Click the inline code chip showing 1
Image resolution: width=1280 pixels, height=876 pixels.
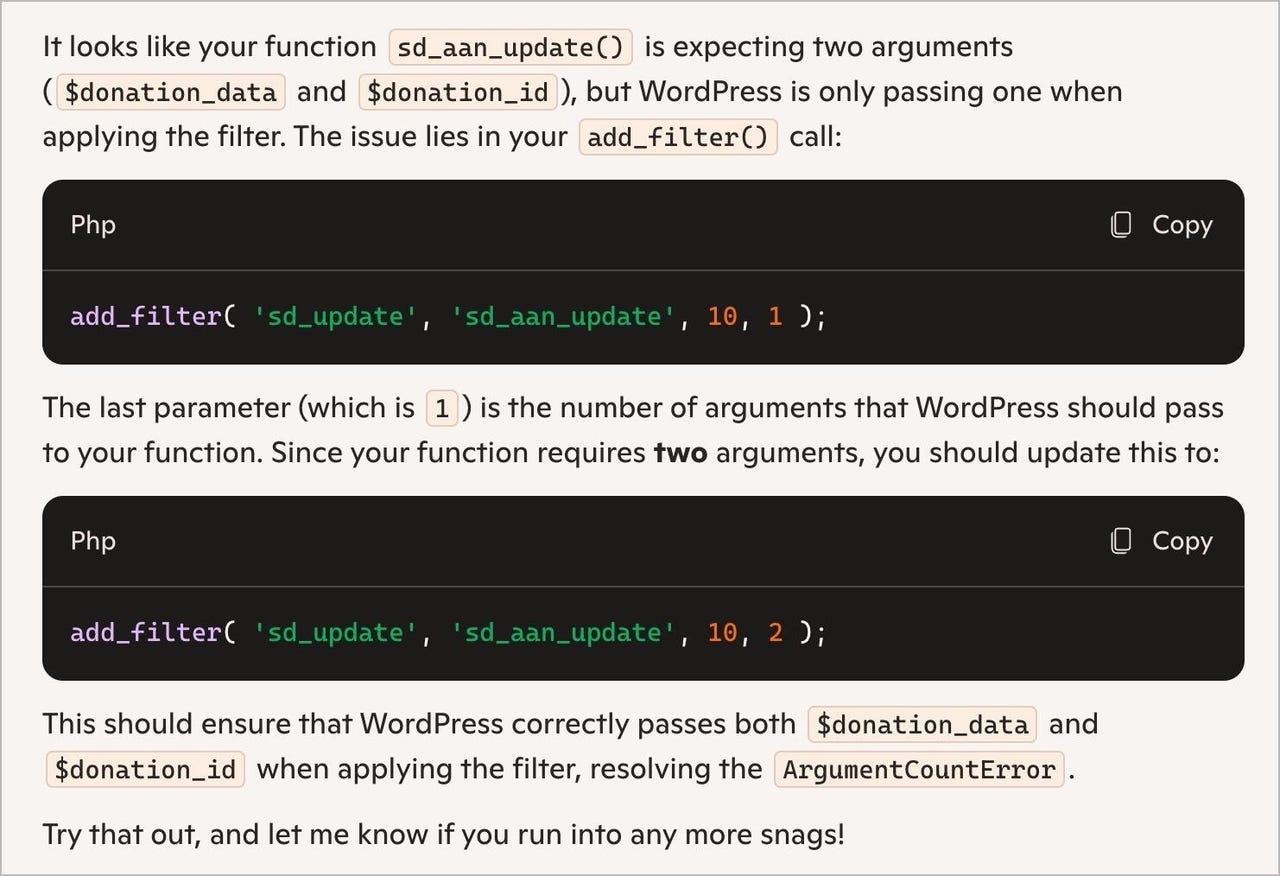click(x=441, y=409)
